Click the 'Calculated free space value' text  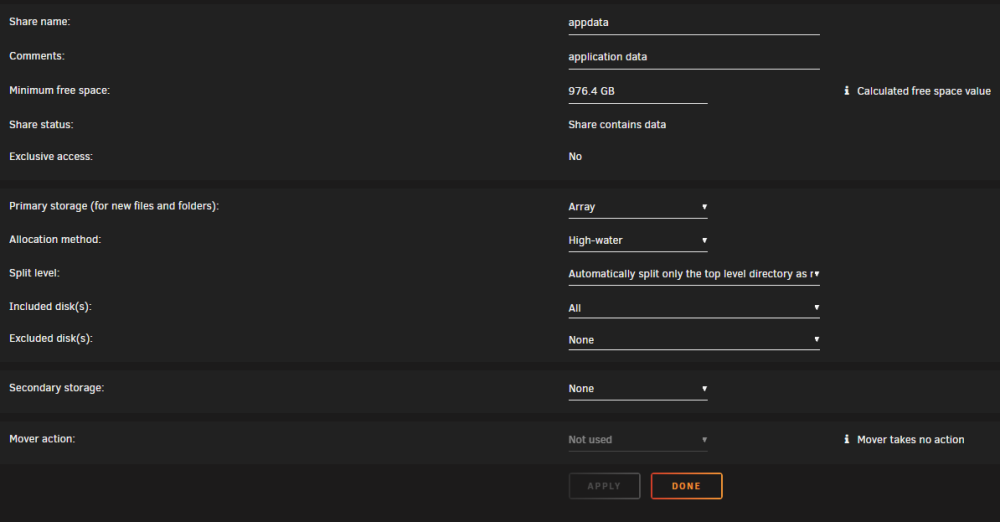[923, 91]
